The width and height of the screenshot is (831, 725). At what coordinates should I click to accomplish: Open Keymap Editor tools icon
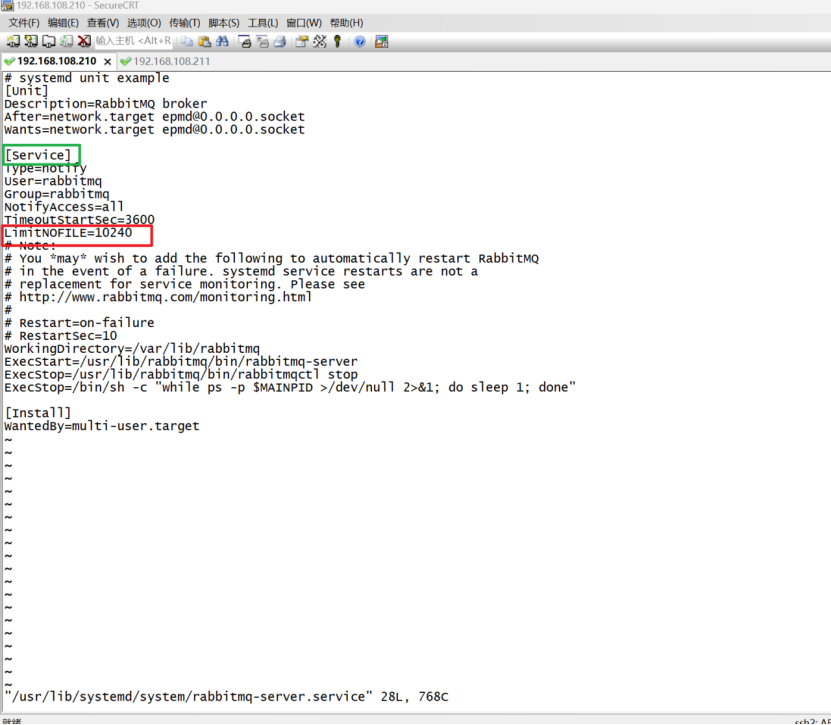pos(320,41)
